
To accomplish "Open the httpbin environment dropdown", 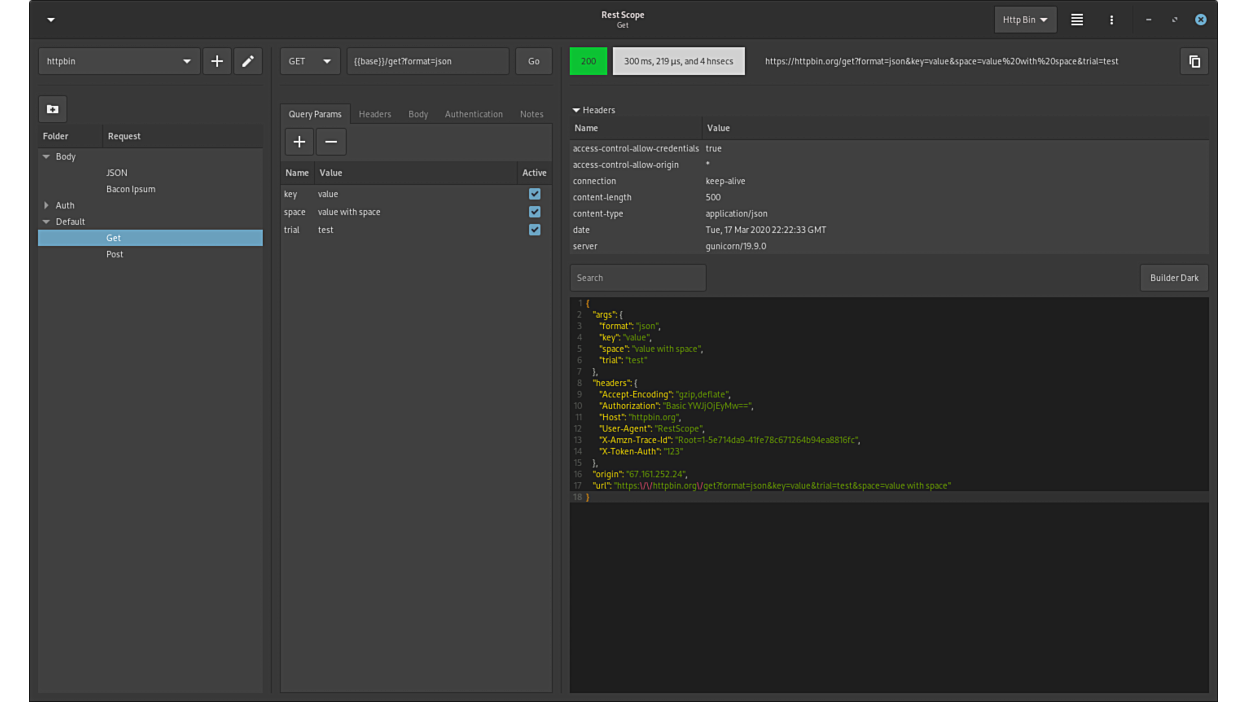I will click(x=119, y=61).
